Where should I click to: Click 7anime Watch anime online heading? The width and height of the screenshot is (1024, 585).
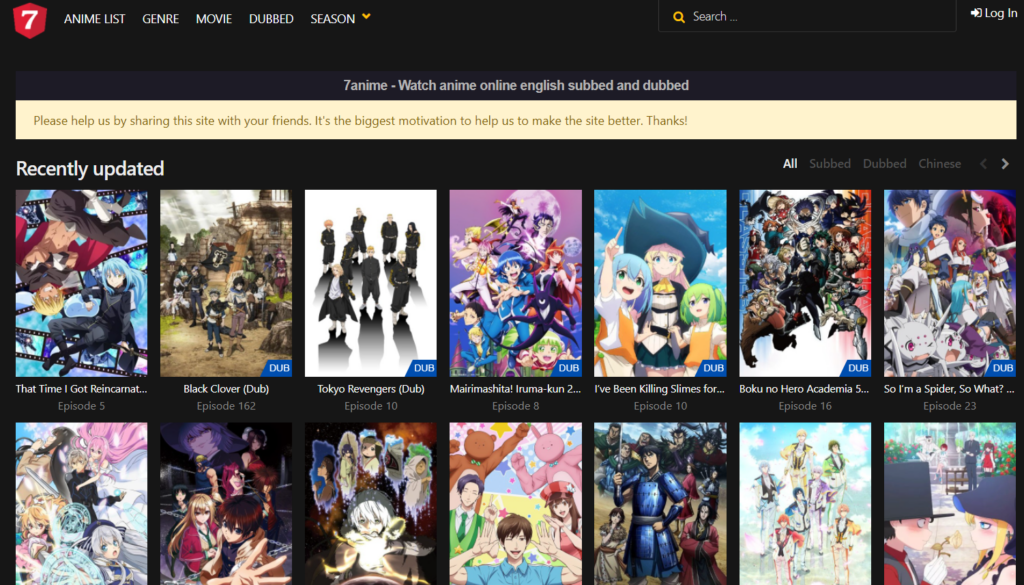coord(516,86)
